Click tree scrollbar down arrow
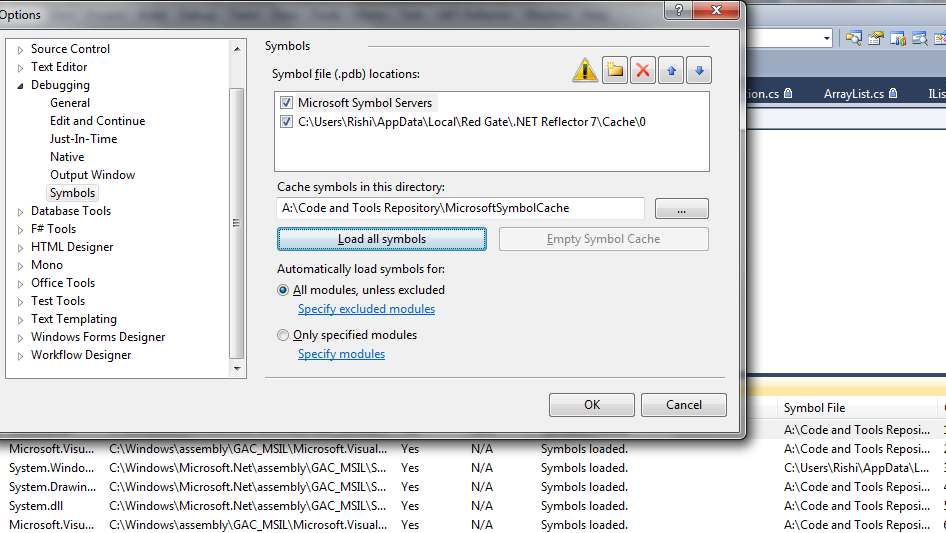The image size is (946, 533). [x=237, y=368]
